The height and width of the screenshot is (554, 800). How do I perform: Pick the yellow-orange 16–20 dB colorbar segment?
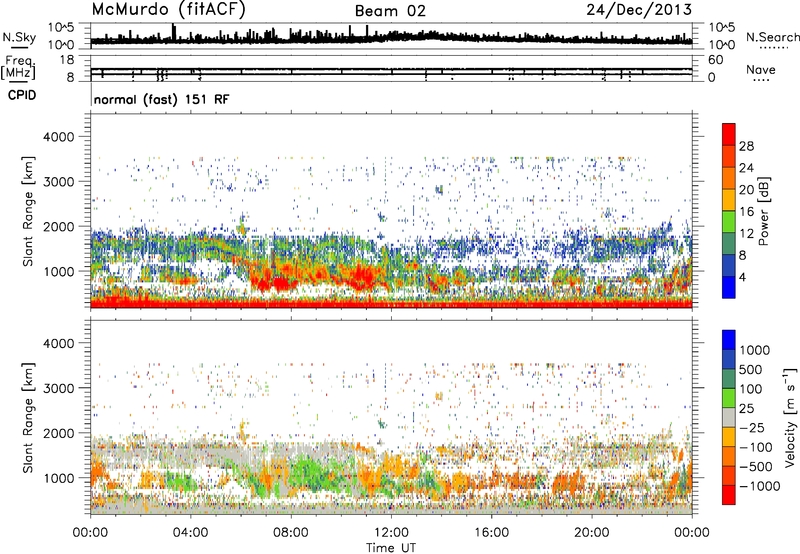pos(729,200)
